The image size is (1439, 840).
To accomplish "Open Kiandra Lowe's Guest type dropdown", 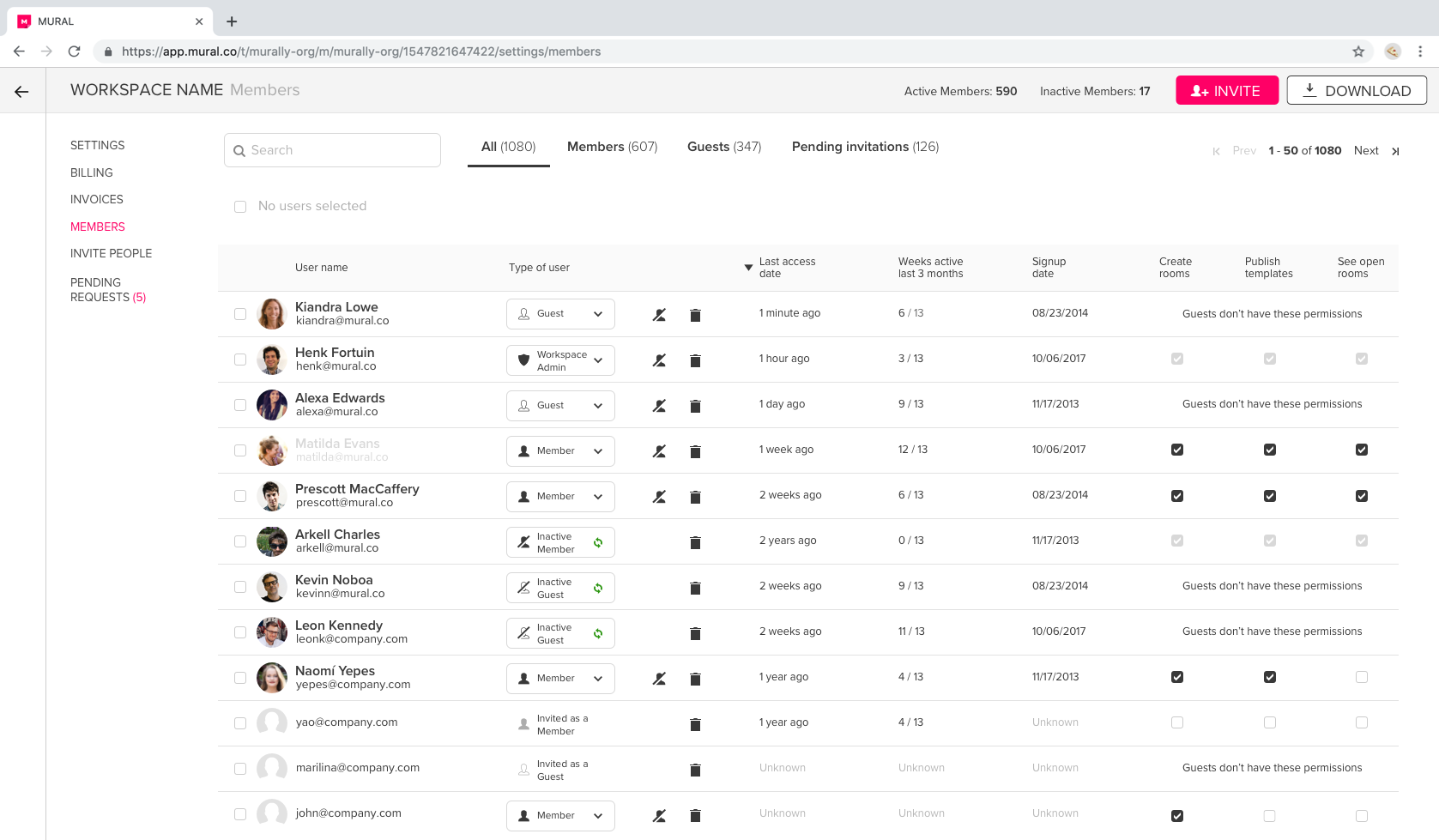I will tap(560, 314).
